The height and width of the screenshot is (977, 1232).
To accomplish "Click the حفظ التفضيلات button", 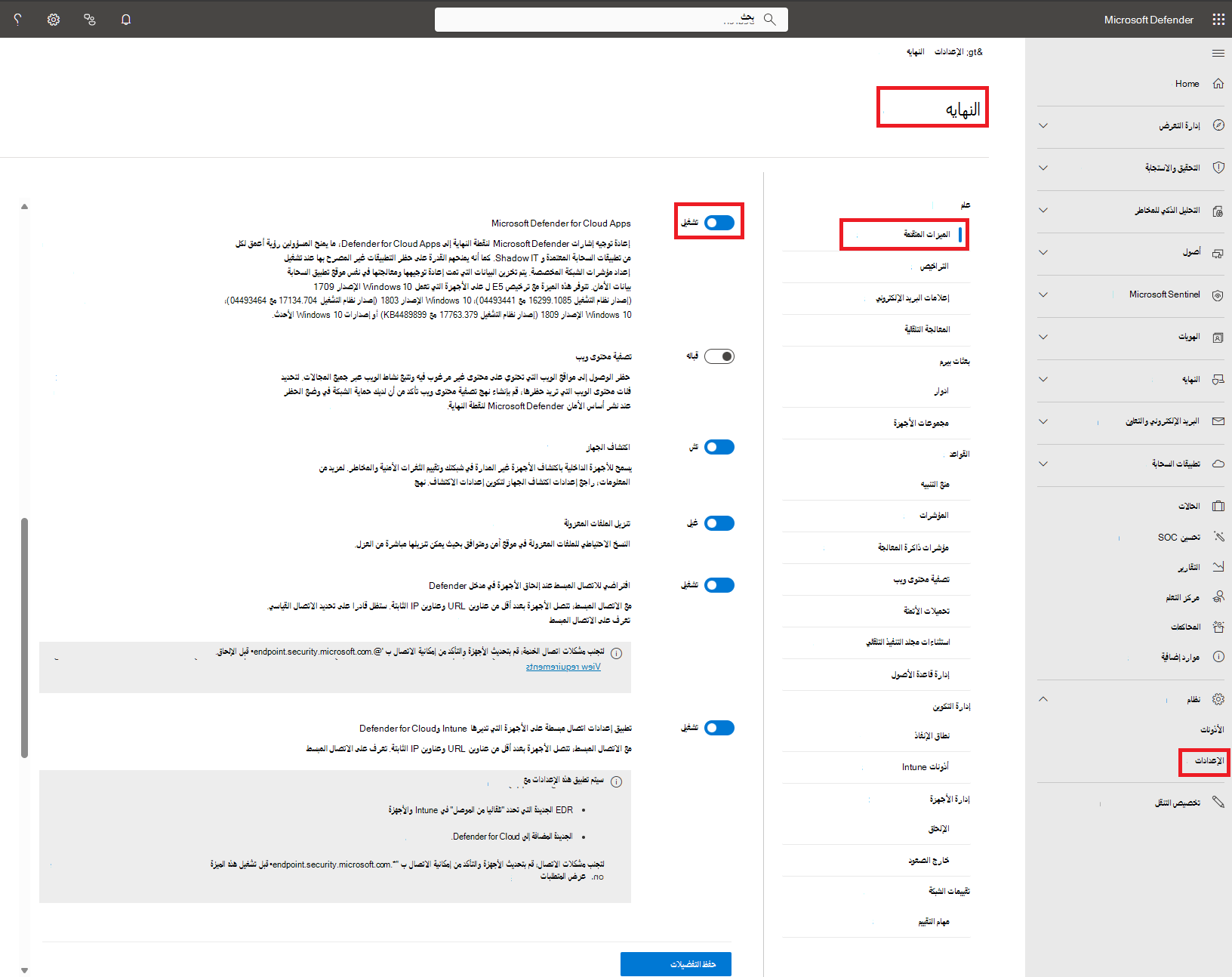I will (675, 964).
